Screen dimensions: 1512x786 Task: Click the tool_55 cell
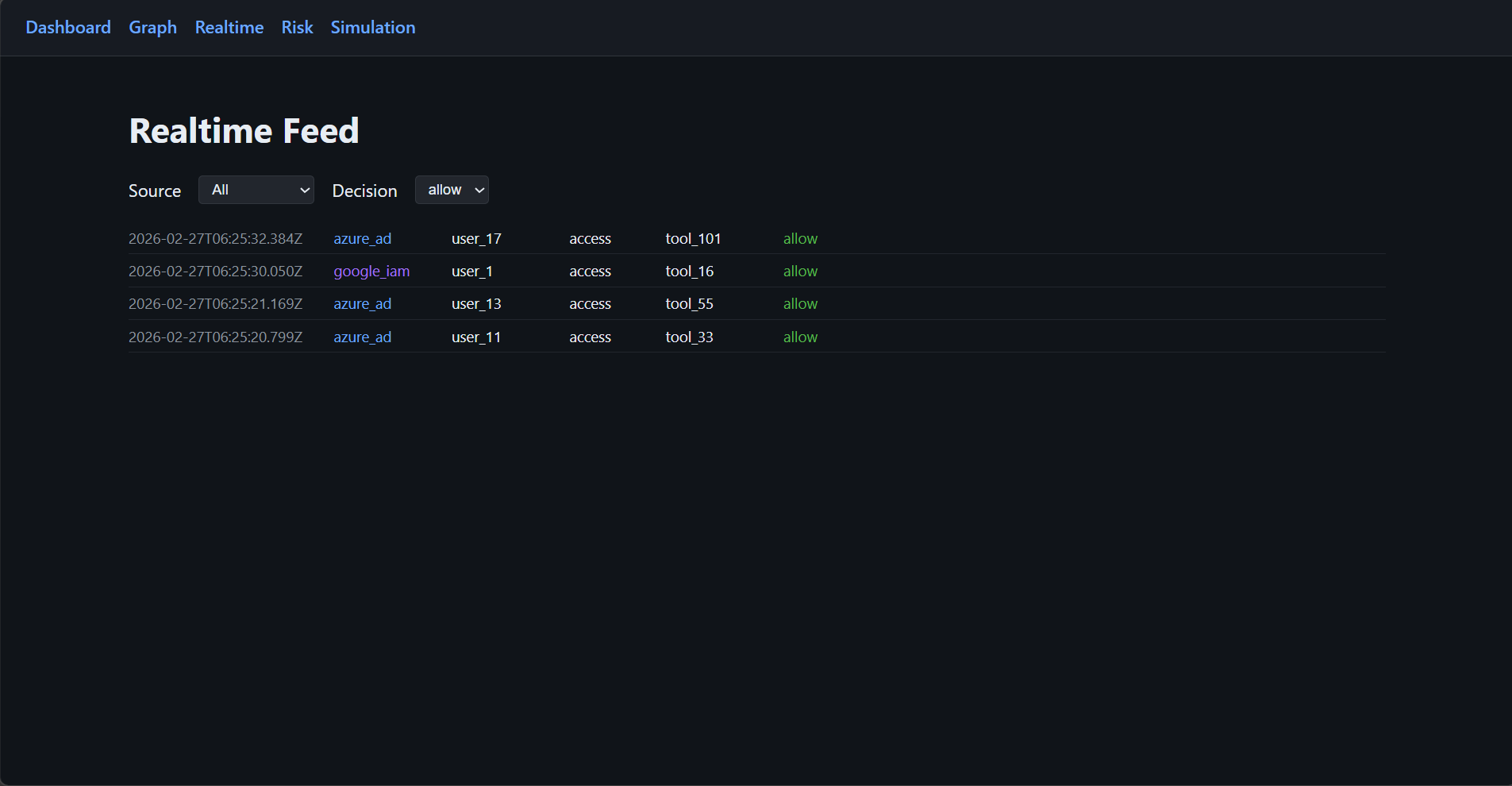coord(689,303)
